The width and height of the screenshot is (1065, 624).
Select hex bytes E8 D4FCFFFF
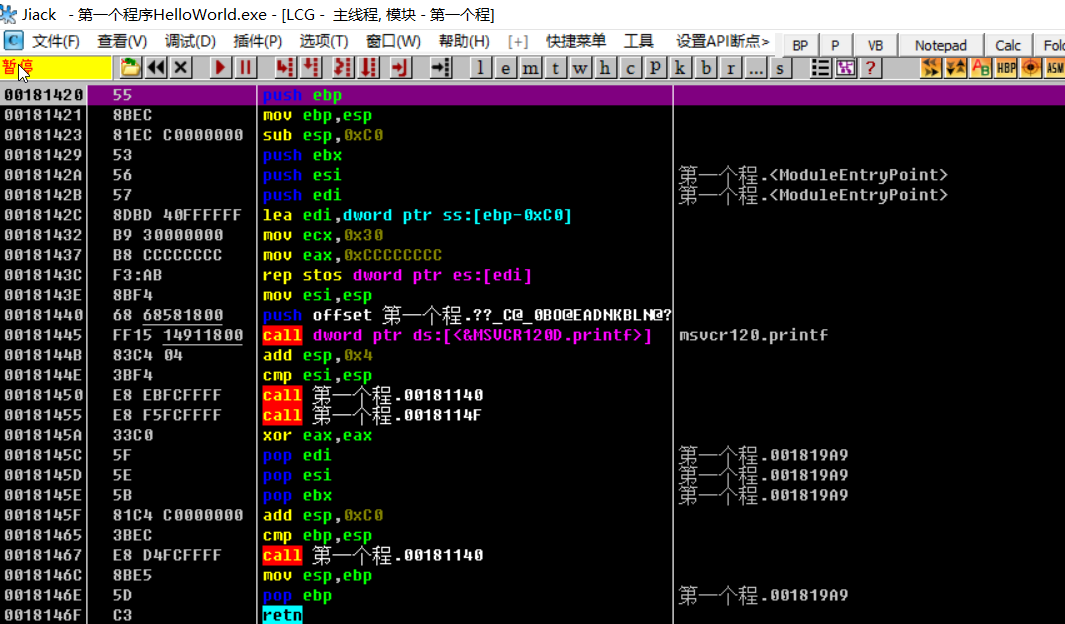(x=167, y=555)
